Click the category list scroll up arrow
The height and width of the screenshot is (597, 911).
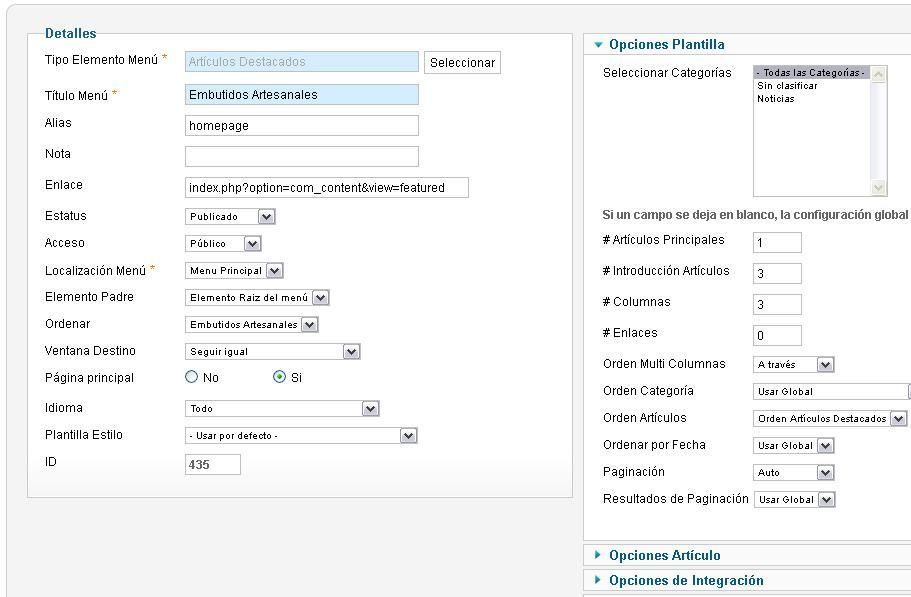(878, 74)
